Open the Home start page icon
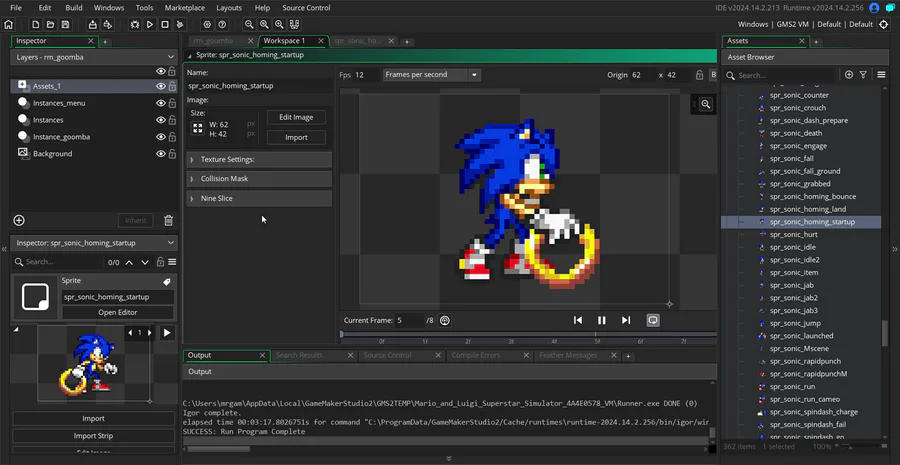 (9, 25)
